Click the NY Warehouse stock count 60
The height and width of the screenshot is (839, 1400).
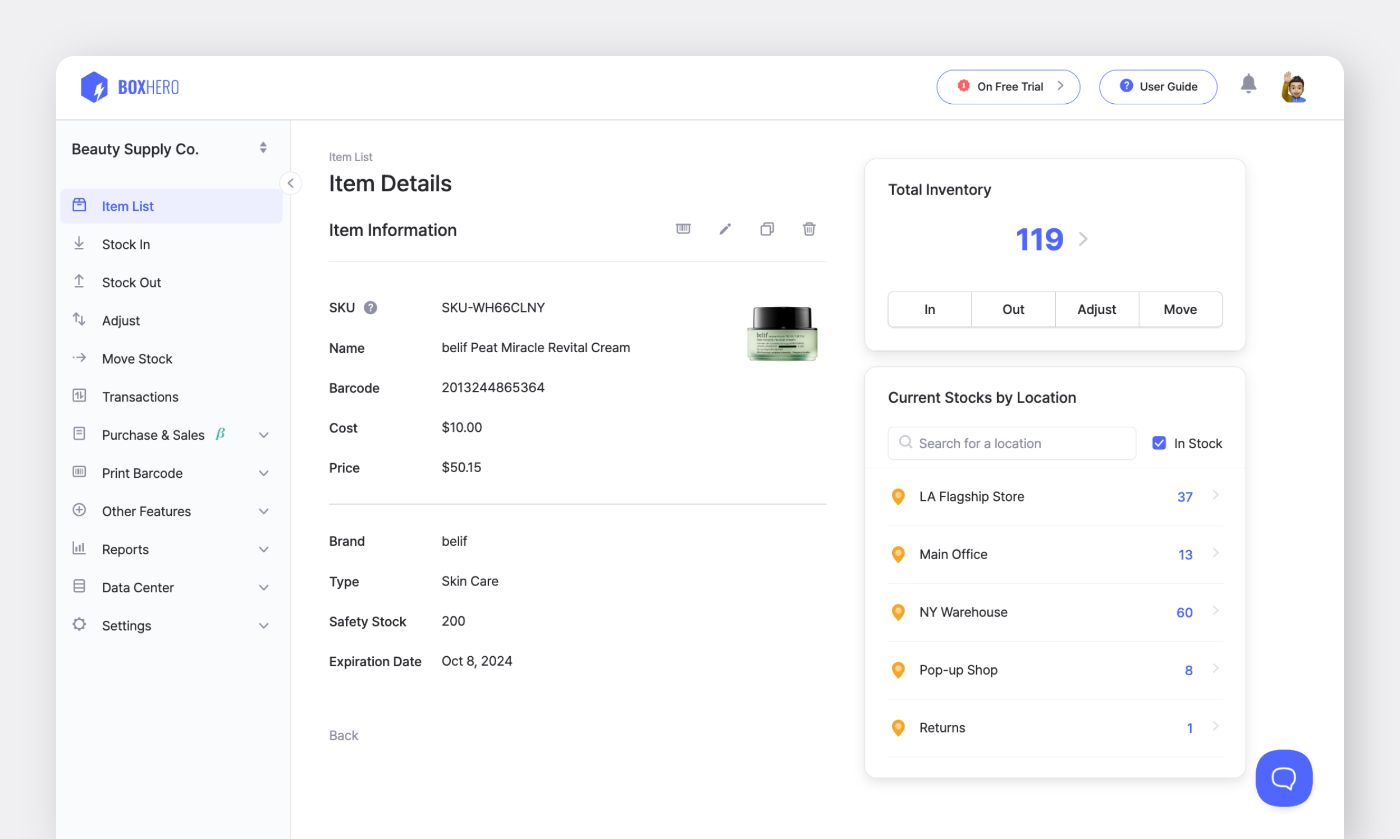click(x=1184, y=613)
